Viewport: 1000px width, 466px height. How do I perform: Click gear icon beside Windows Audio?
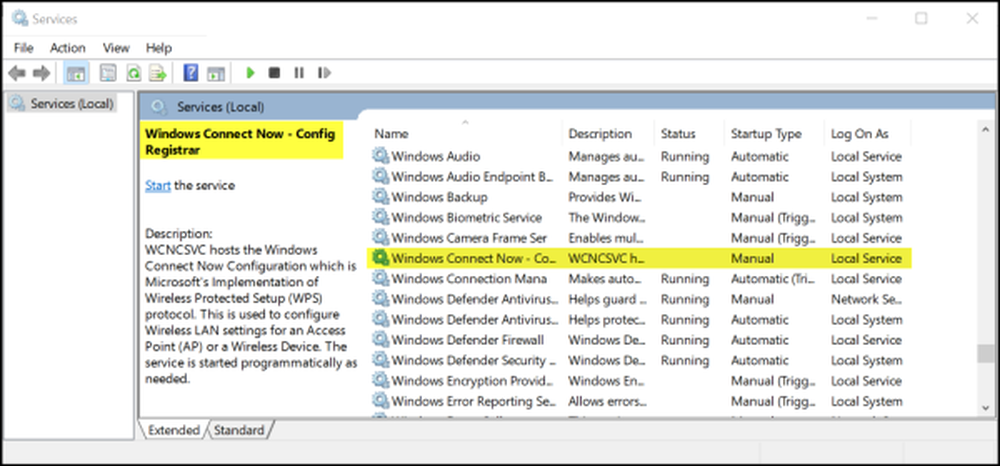coord(381,156)
